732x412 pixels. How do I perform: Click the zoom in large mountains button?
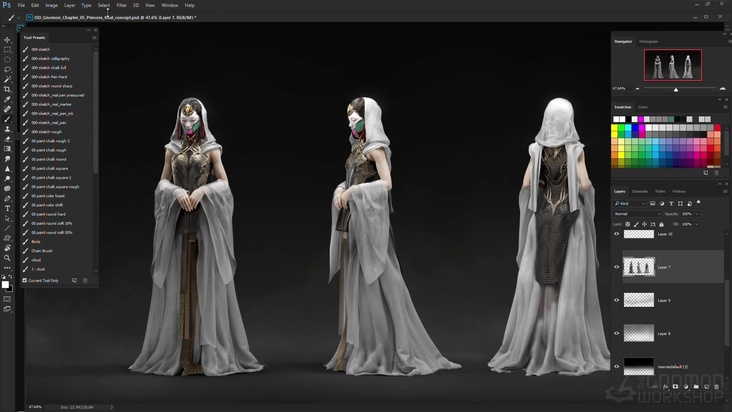pos(723,88)
